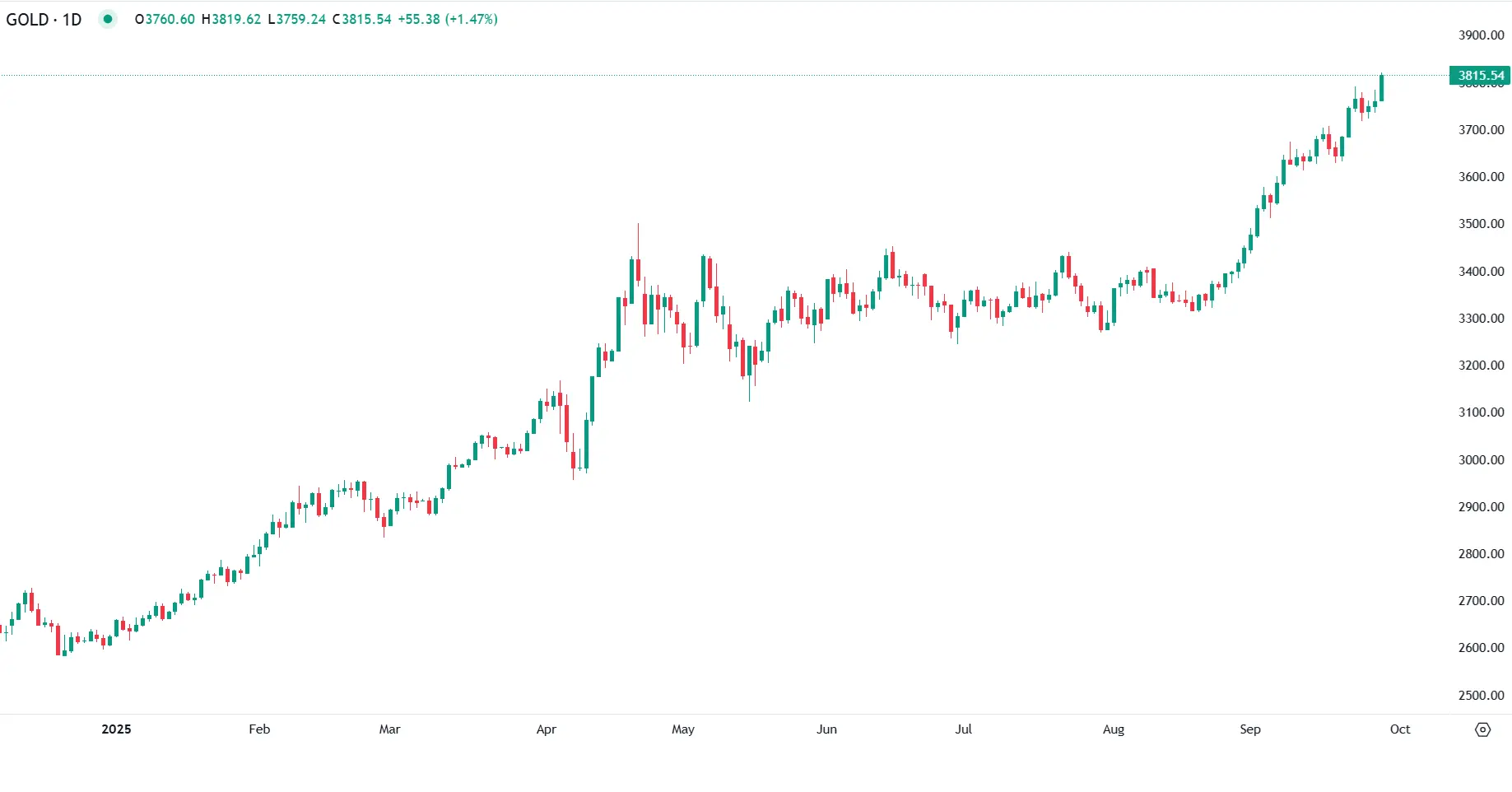Viewport: 1512px width, 792px height.
Task: Click the daily change +55.38 (+1.47%)
Action: coord(448,19)
